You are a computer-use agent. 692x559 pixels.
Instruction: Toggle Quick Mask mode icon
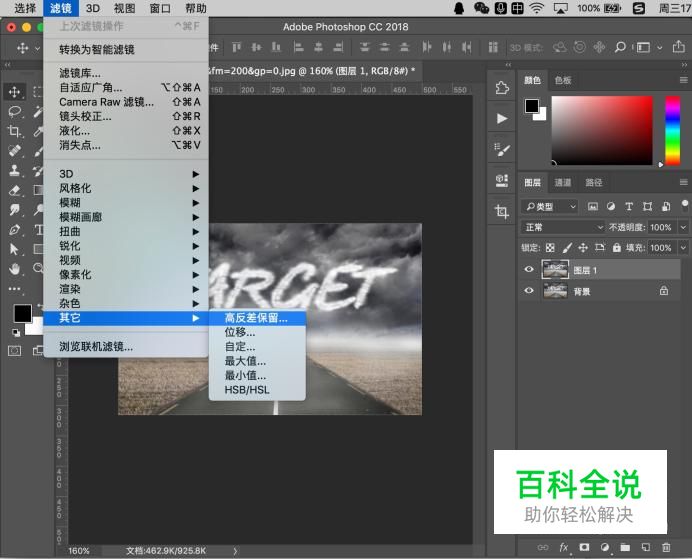(15, 351)
